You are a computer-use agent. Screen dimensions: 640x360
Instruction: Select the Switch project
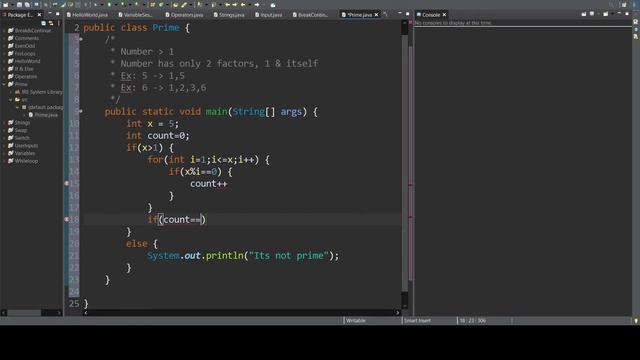[22, 138]
